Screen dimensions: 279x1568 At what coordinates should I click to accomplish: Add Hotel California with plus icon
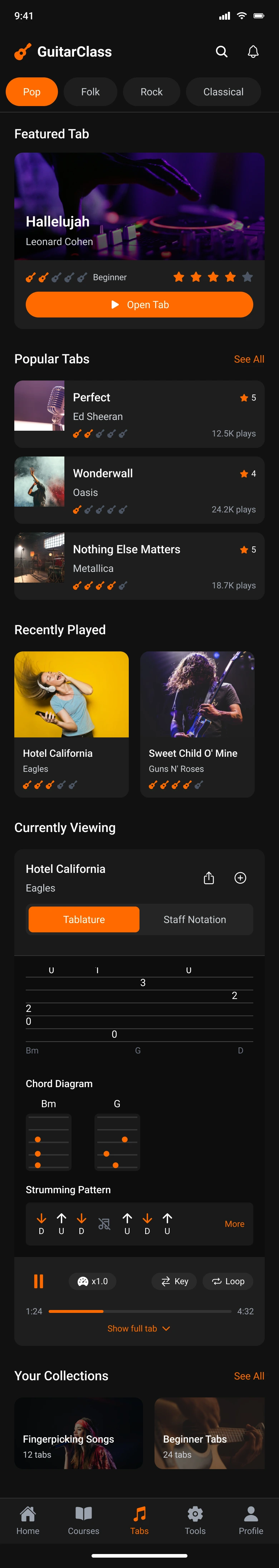tap(240, 878)
